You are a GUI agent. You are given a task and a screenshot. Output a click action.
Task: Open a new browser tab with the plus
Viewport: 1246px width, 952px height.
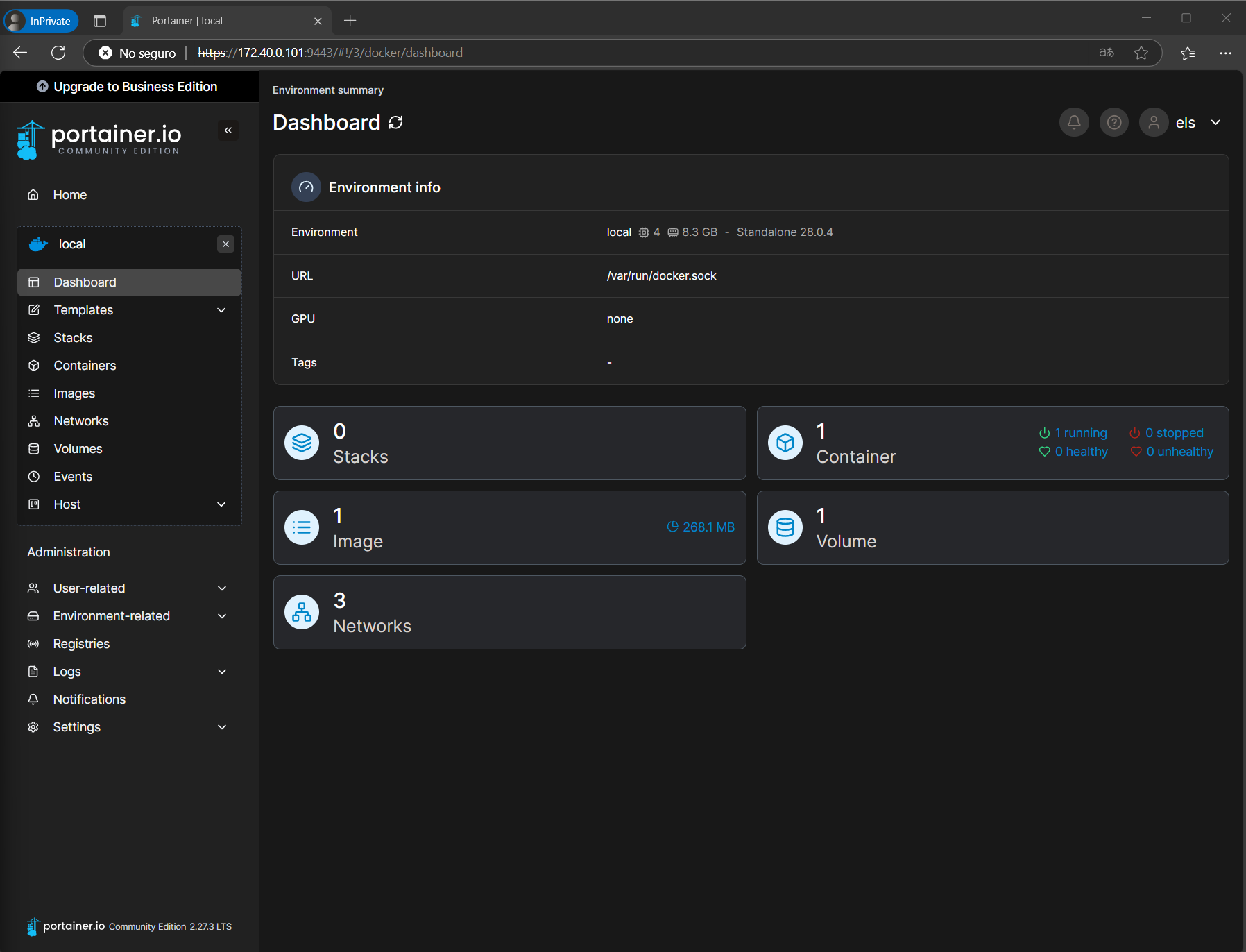[x=350, y=21]
